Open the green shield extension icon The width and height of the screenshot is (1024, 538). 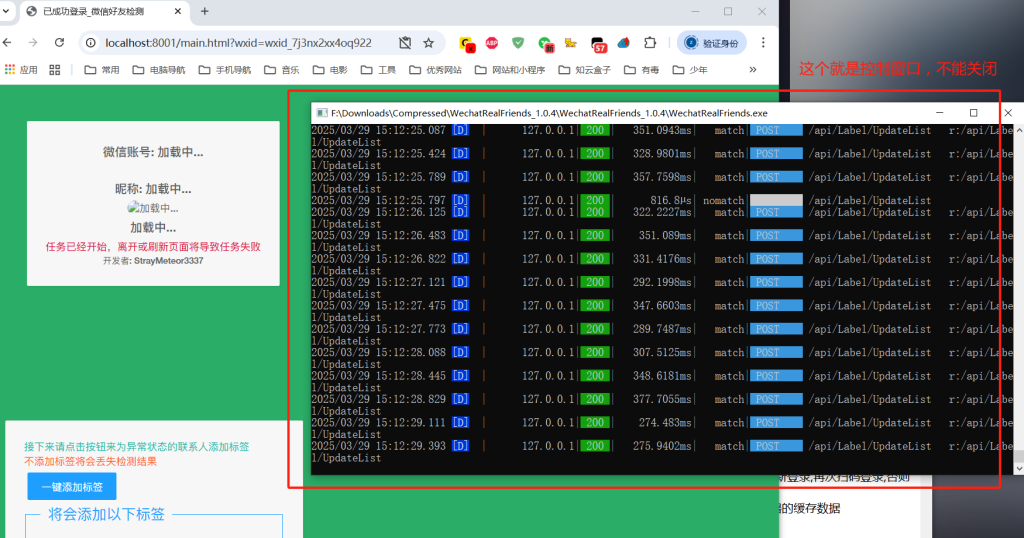(518, 43)
